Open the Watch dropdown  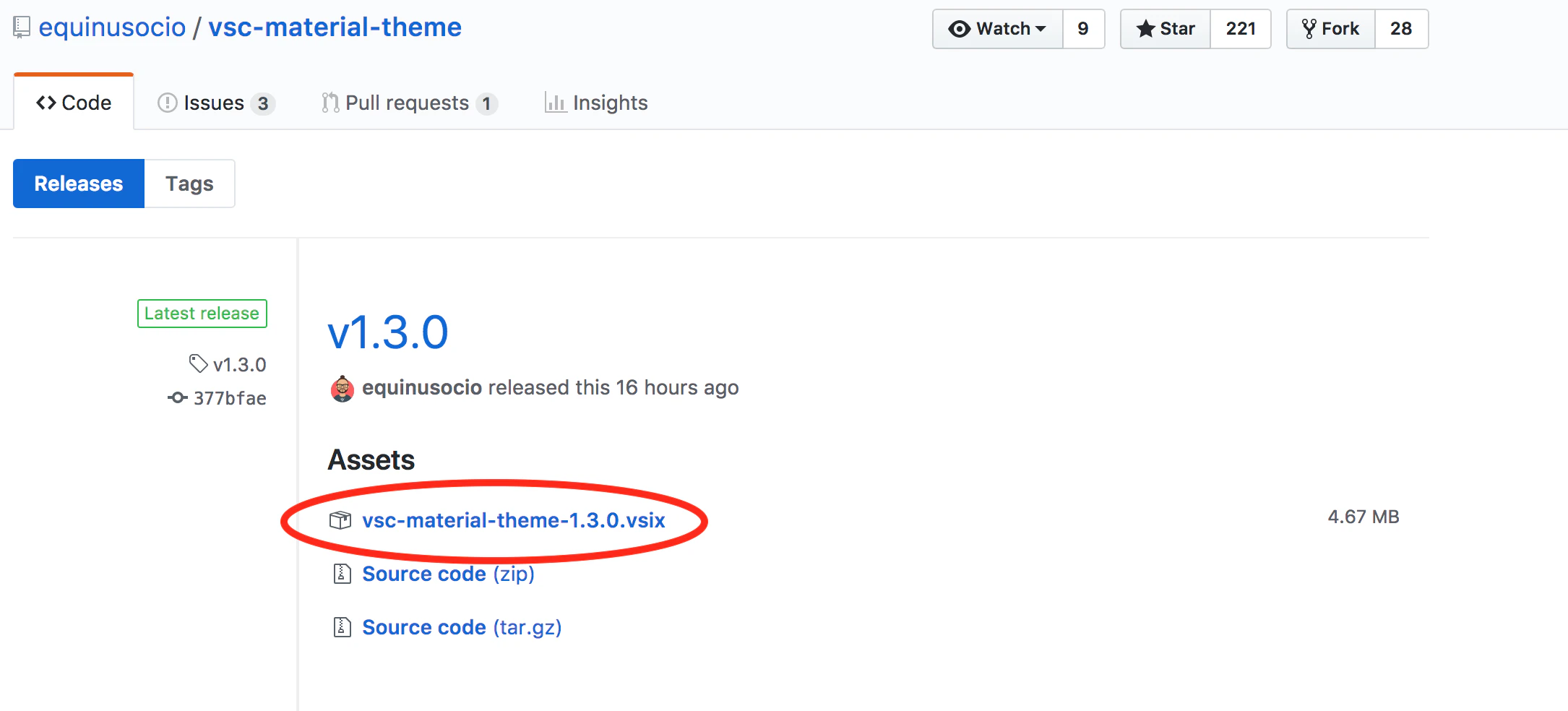point(998,29)
